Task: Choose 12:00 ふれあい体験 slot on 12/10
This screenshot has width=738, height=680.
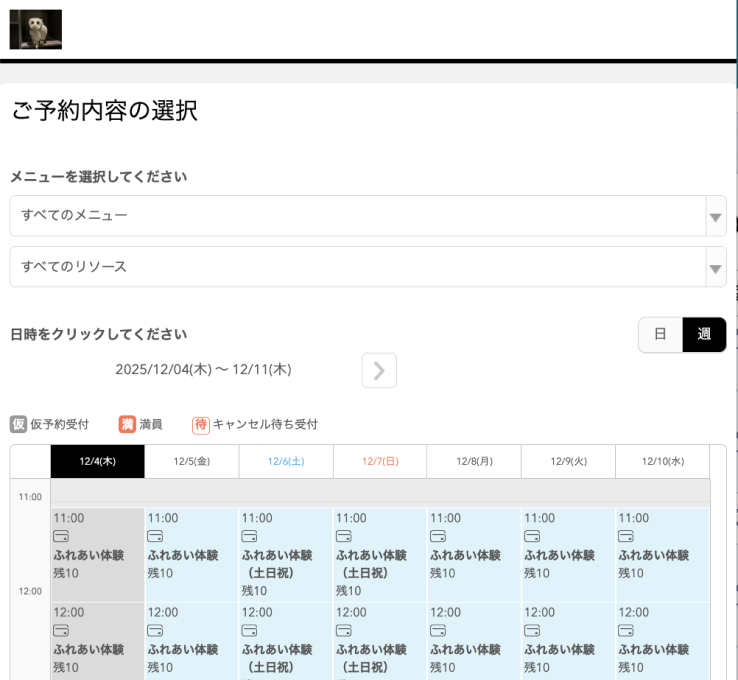Action: (x=663, y=641)
